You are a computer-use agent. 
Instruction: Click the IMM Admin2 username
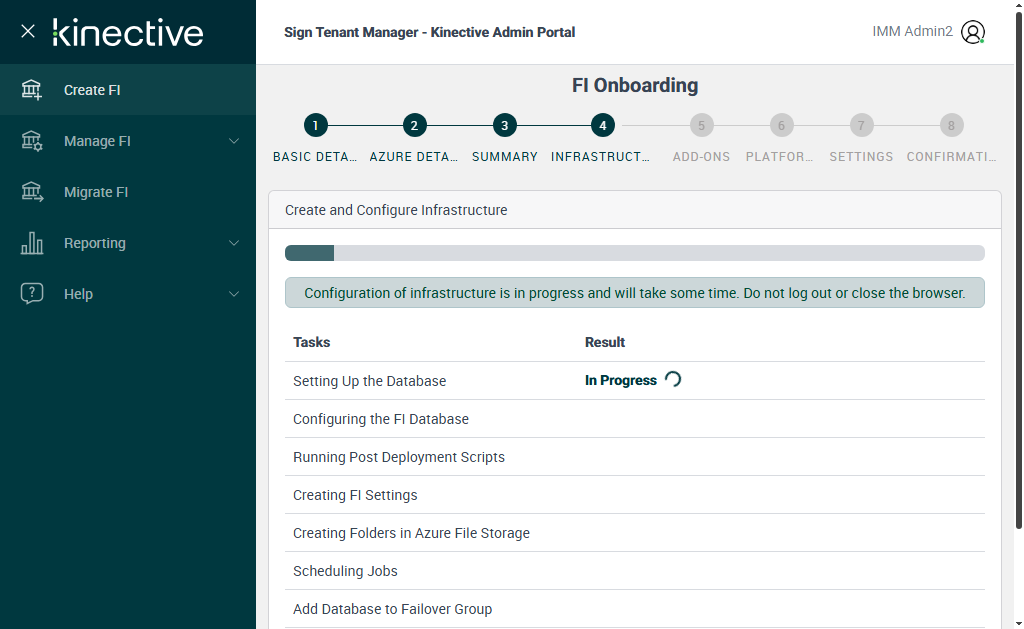912,31
